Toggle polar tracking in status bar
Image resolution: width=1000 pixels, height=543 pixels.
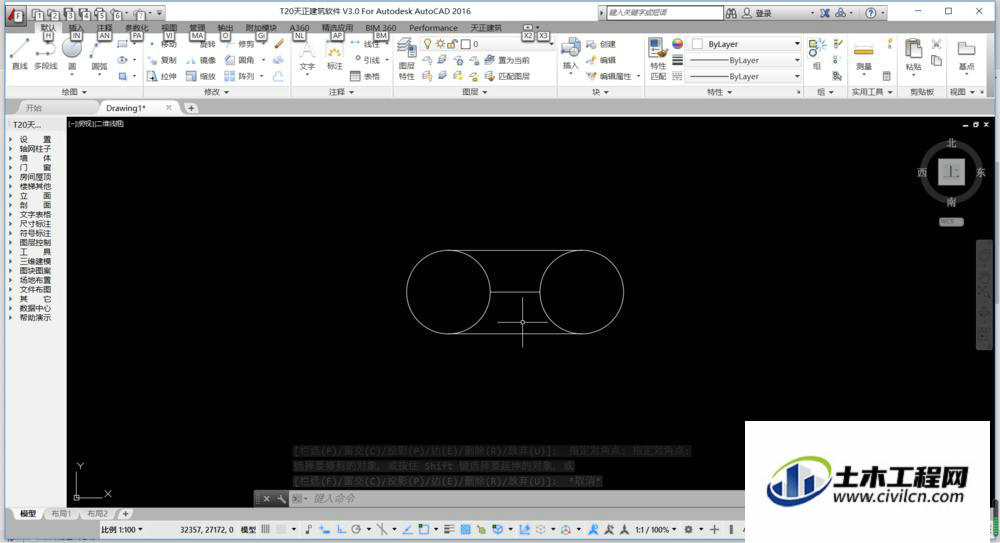(x=356, y=529)
